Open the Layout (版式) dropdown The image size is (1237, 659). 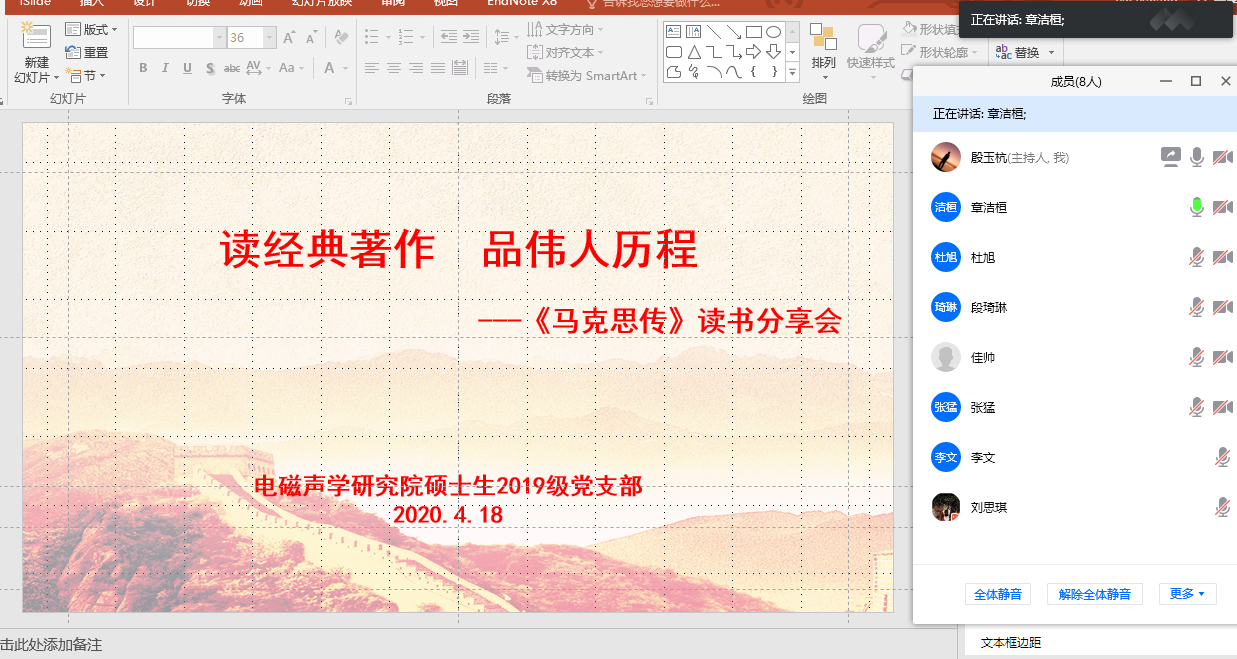click(91, 30)
